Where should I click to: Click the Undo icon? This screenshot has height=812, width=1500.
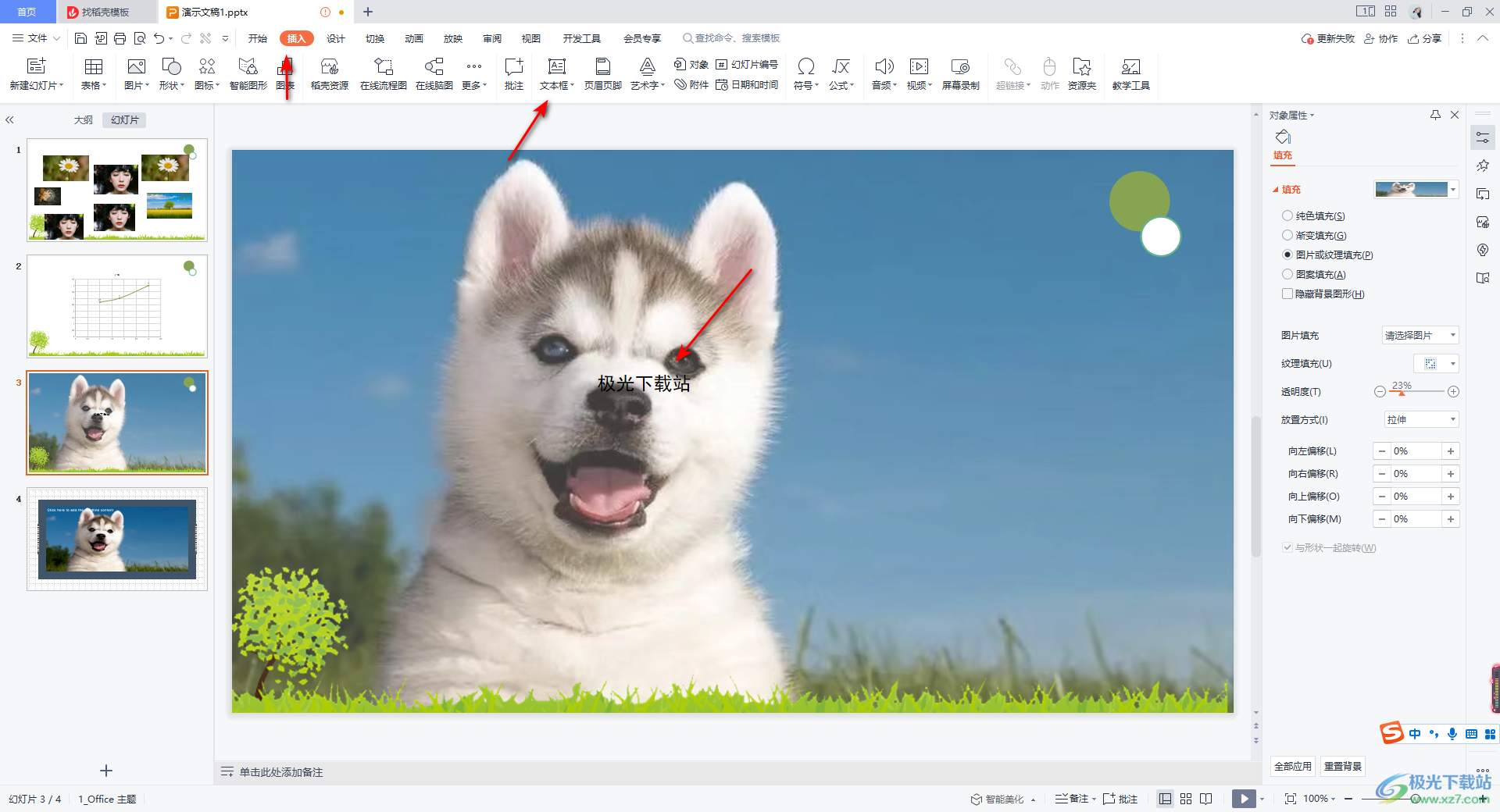click(159, 38)
